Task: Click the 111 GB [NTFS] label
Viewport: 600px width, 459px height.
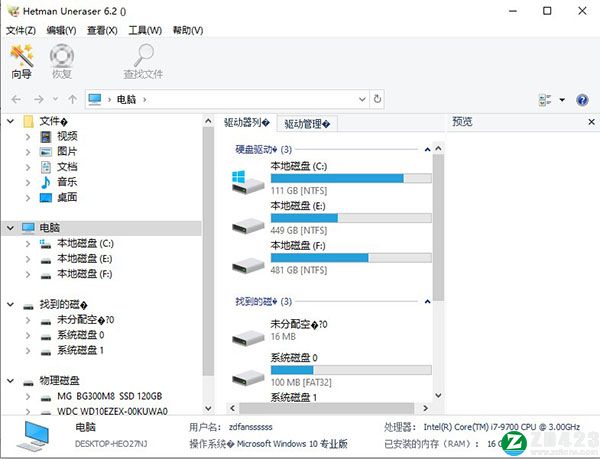Action: coord(299,190)
